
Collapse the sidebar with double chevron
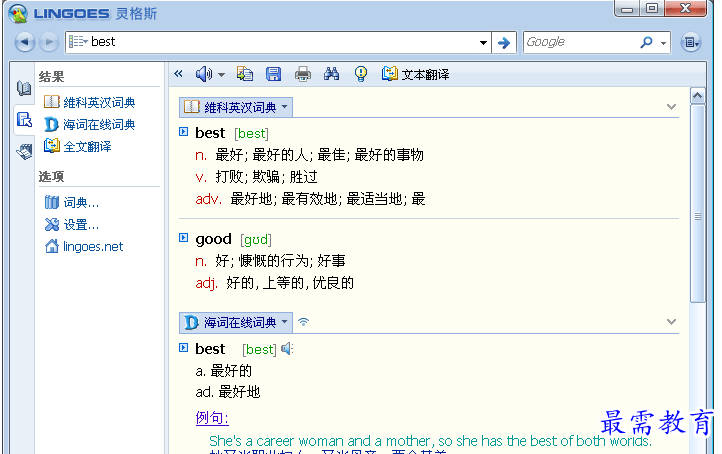(x=179, y=73)
